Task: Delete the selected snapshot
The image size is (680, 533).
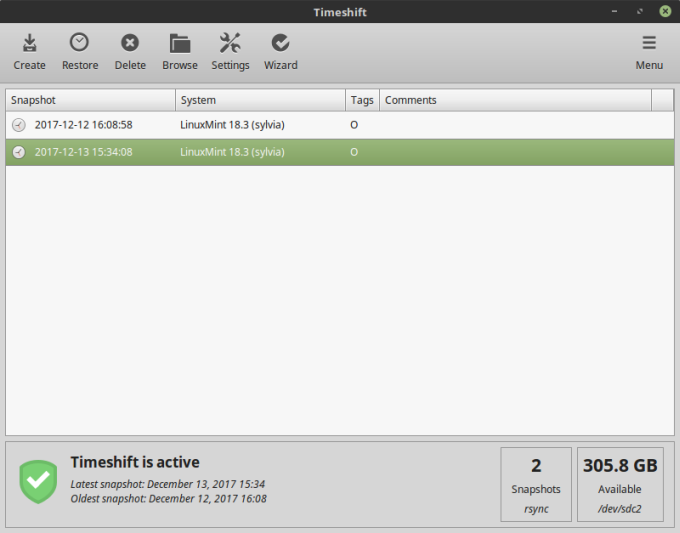Action: click(130, 52)
